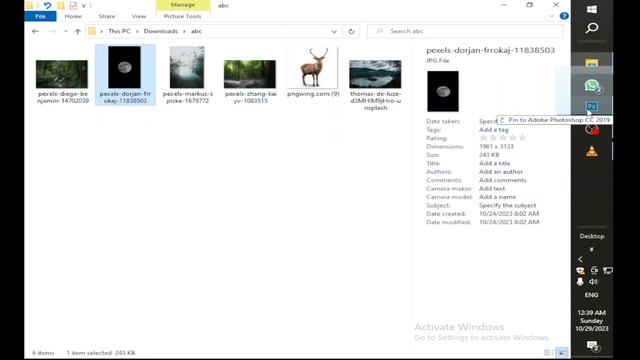Select the Manage contextual tab
The height and width of the screenshot is (360, 640).
tap(183, 5)
